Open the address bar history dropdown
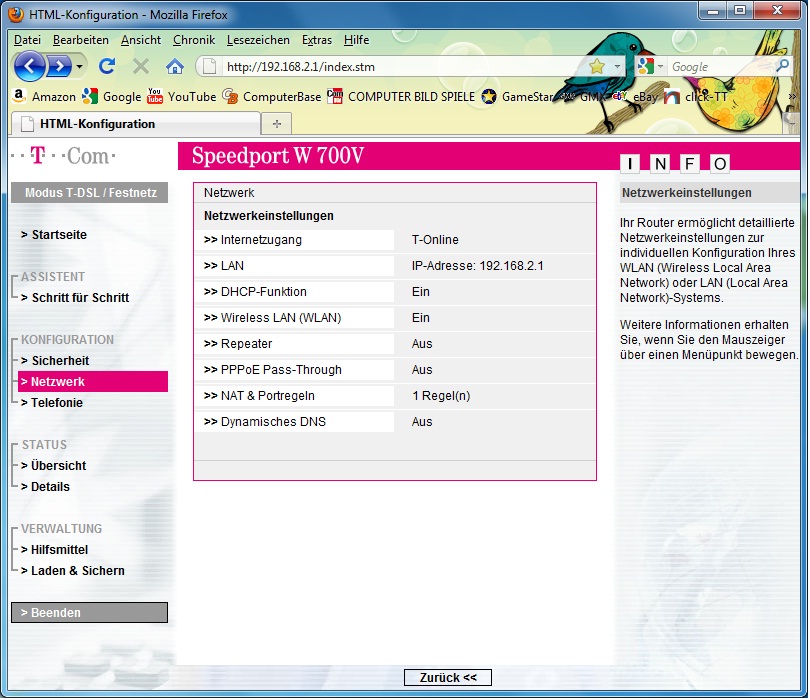 coord(617,67)
